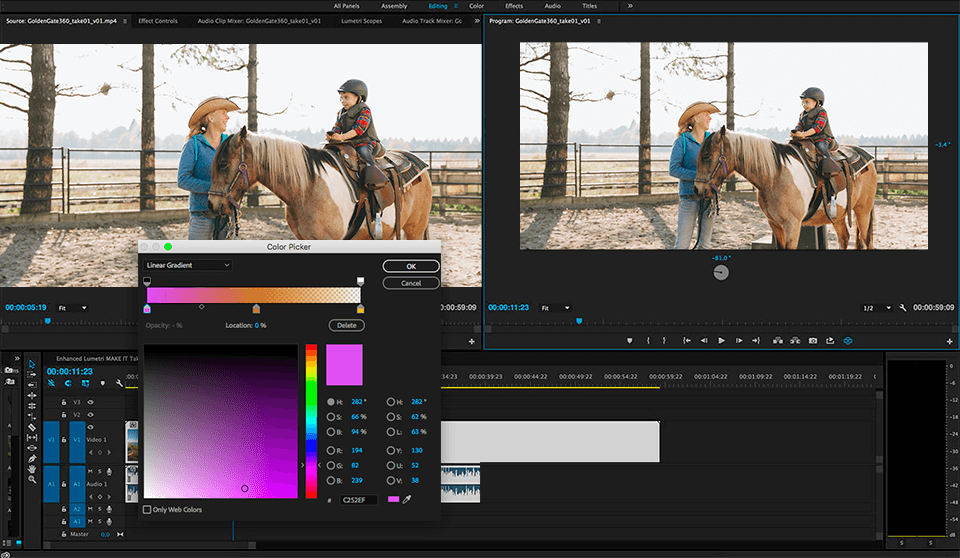Toggle Linked Selection in timeline header
This screenshot has height=558, width=960.
coord(85,383)
